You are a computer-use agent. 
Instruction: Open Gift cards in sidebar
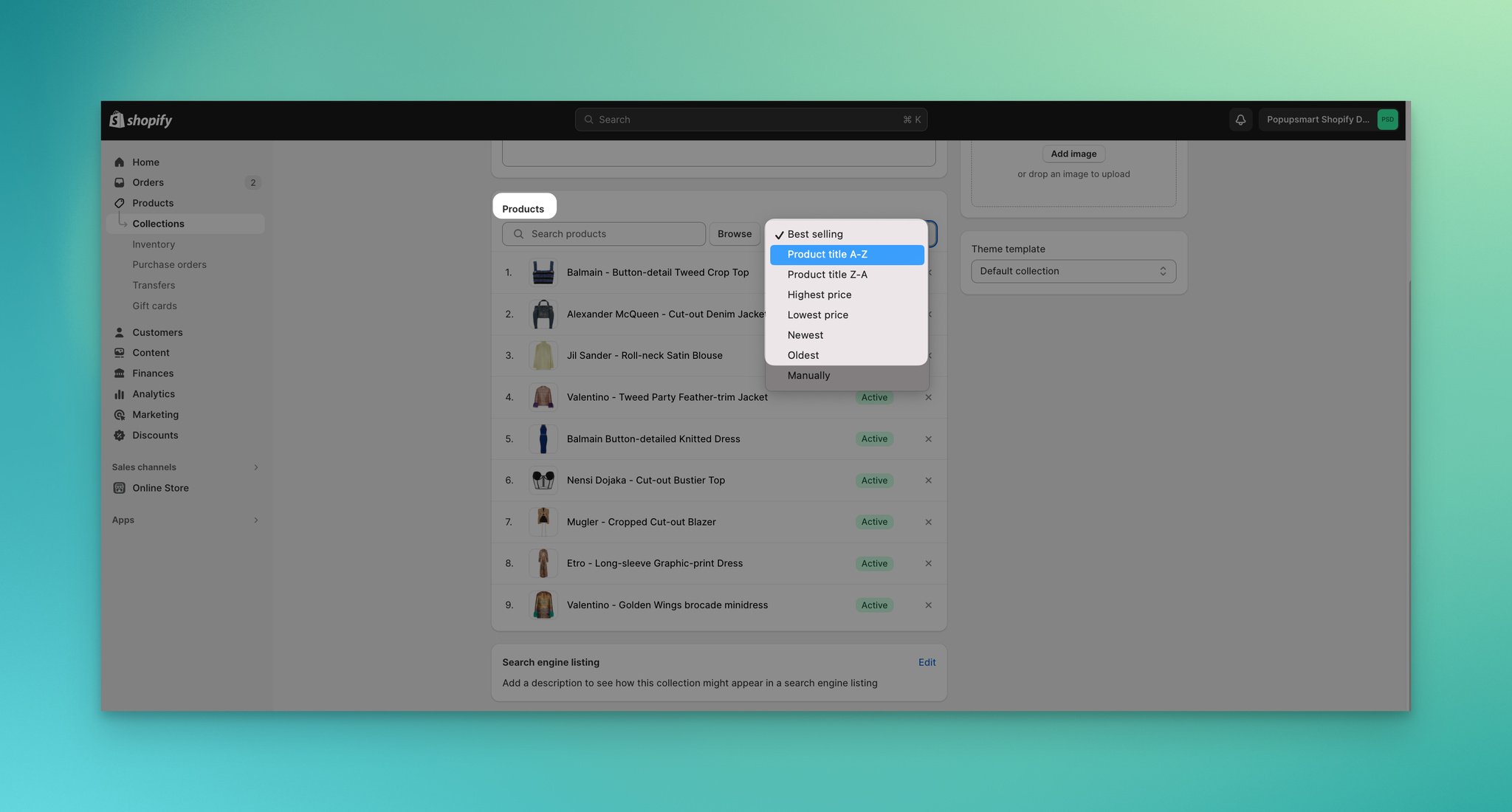154,306
